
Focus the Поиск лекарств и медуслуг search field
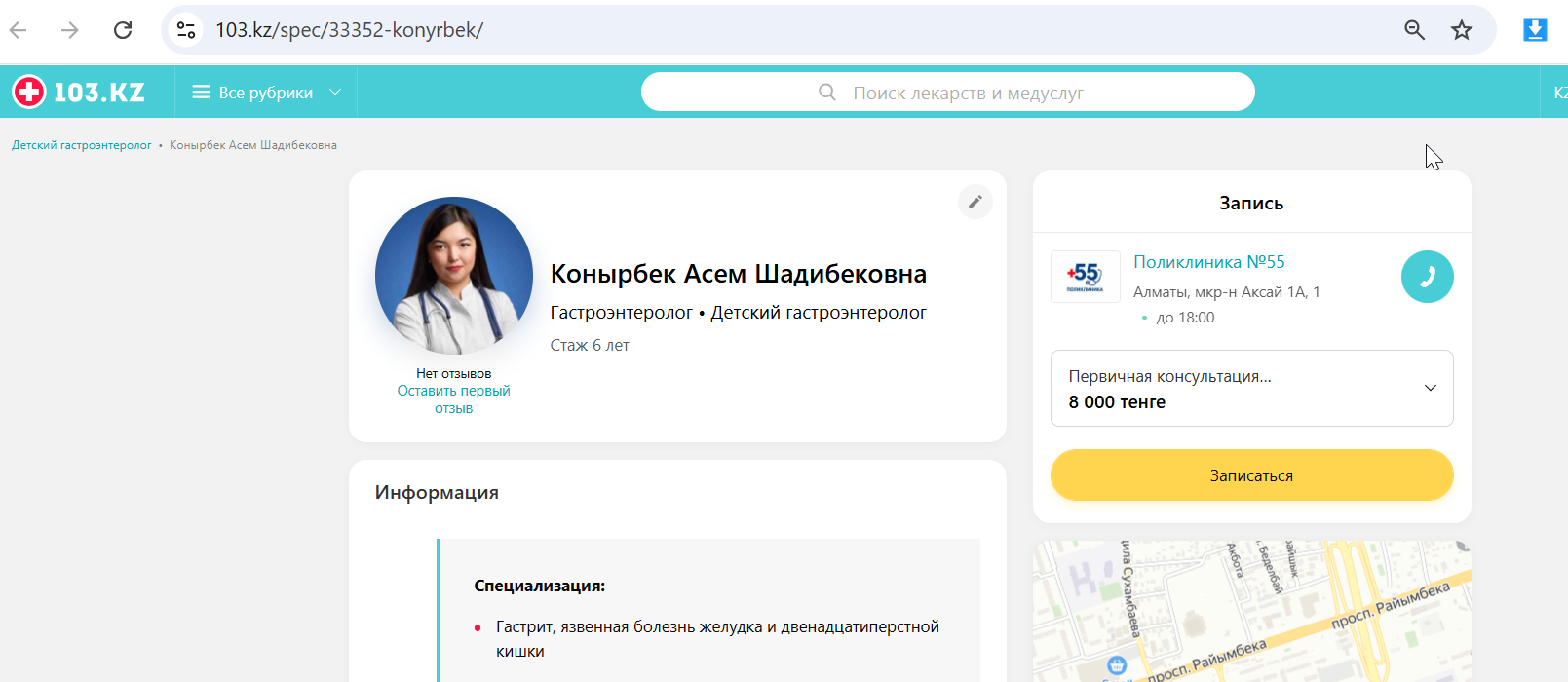click(x=947, y=92)
